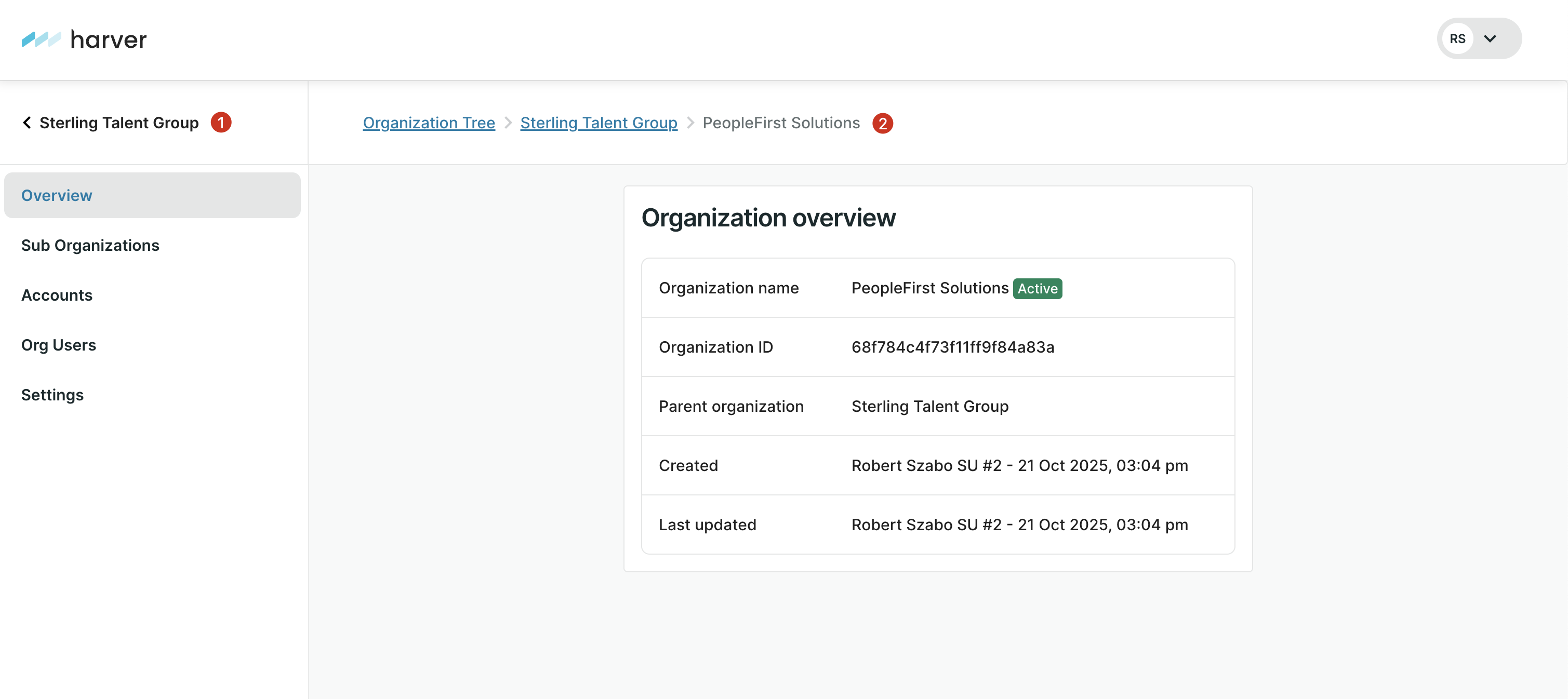
Task: Click the Organization overview heading
Action: (768, 218)
